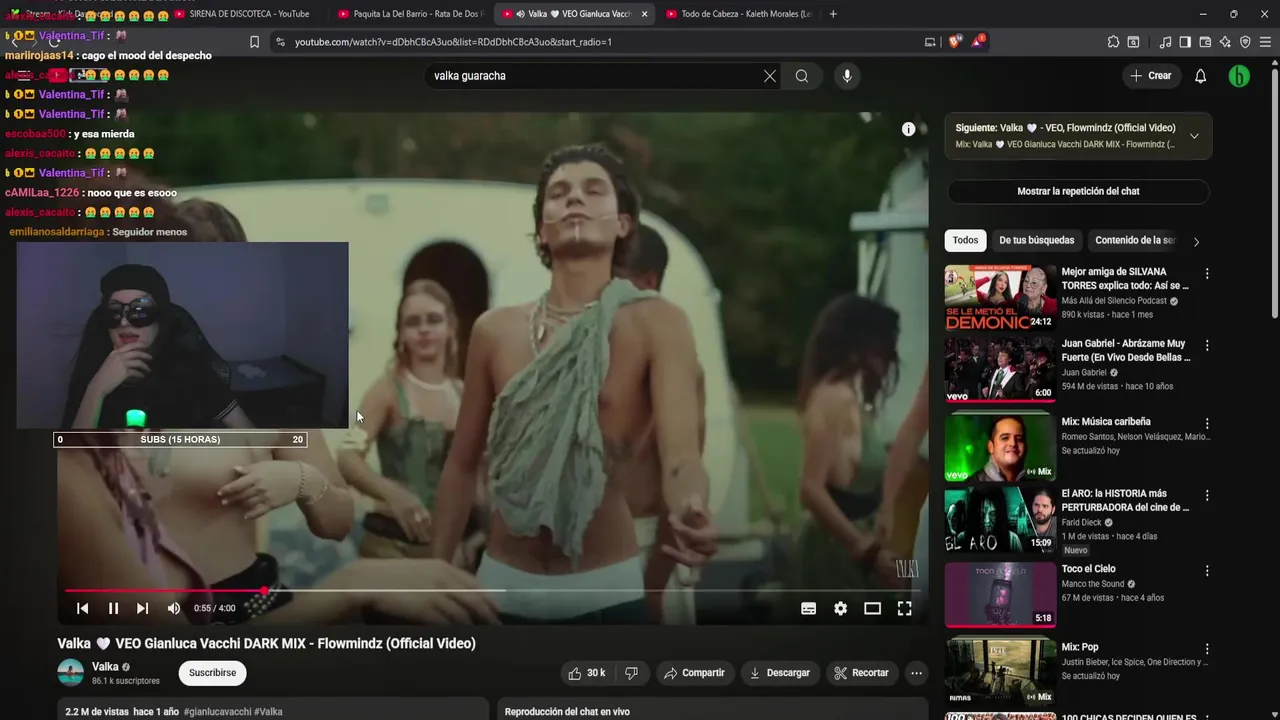This screenshot has height=720, width=1280.
Task: Open the music note playlist icon in toolbar
Action: pyautogui.click(x=1165, y=42)
